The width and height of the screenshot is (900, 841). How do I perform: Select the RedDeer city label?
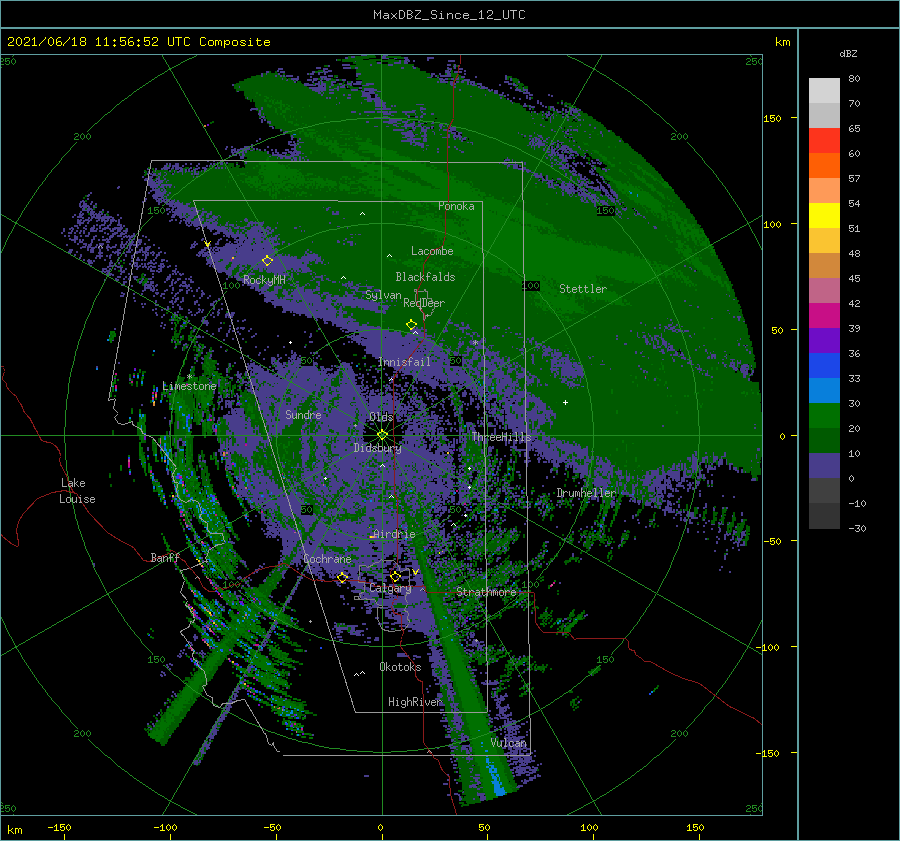click(424, 303)
